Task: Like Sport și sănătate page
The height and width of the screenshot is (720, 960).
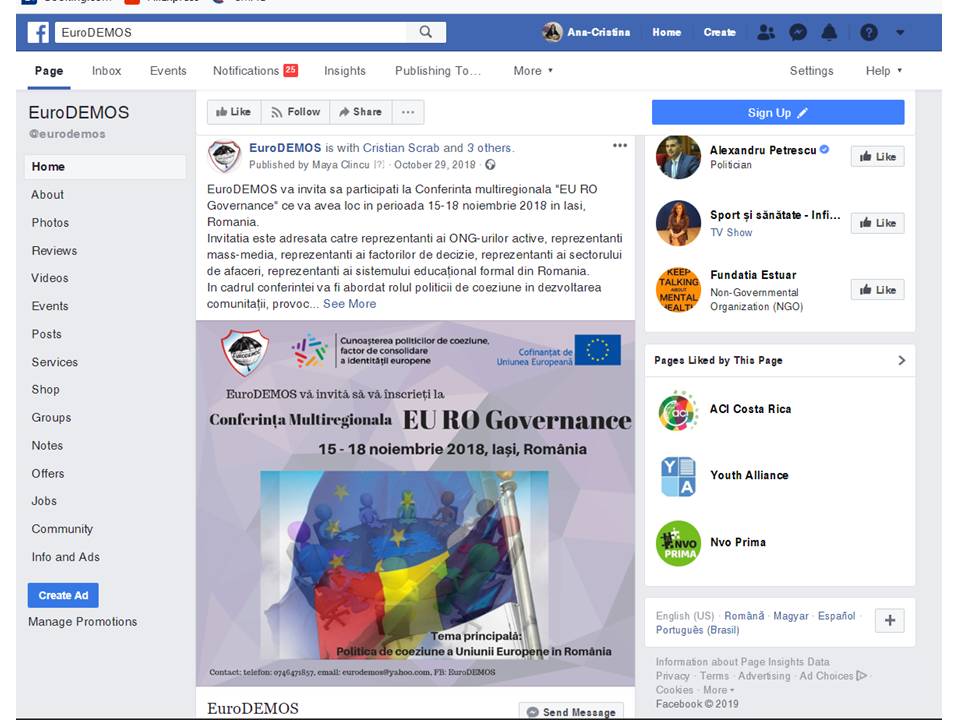Action: click(877, 223)
